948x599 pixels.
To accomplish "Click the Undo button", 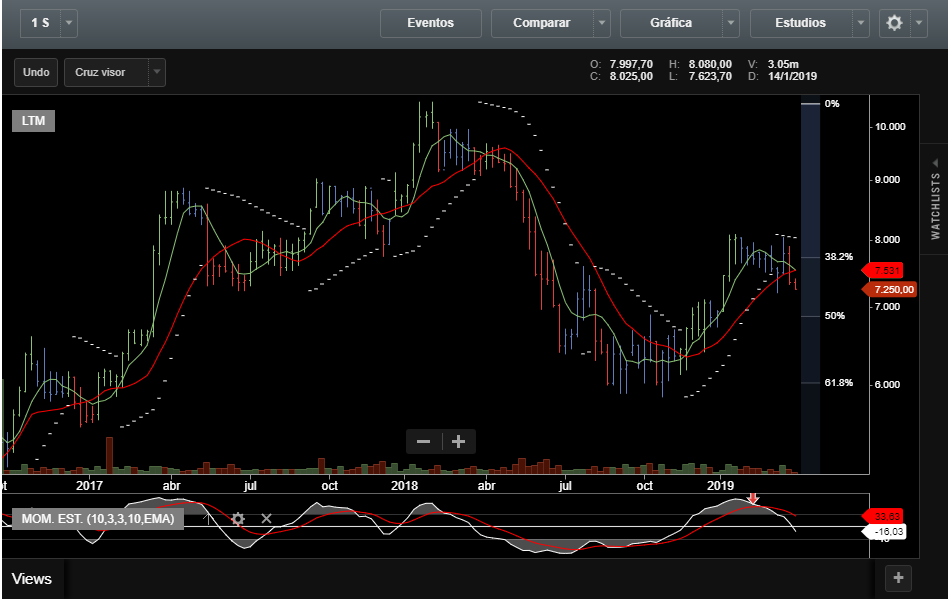I will [x=36, y=72].
